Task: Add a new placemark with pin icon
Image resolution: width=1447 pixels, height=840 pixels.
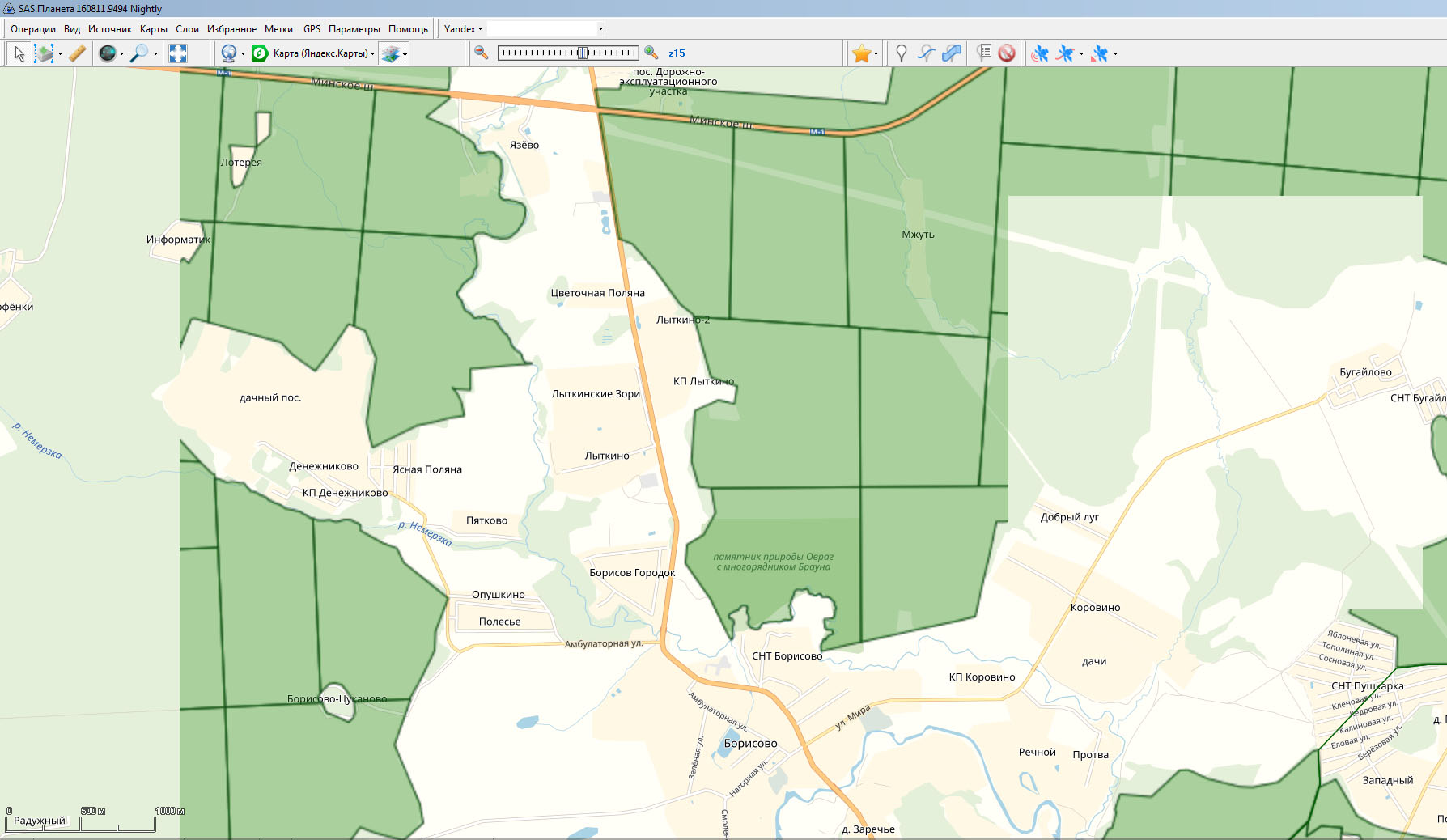Action: pyautogui.click(x=901, y=53)
